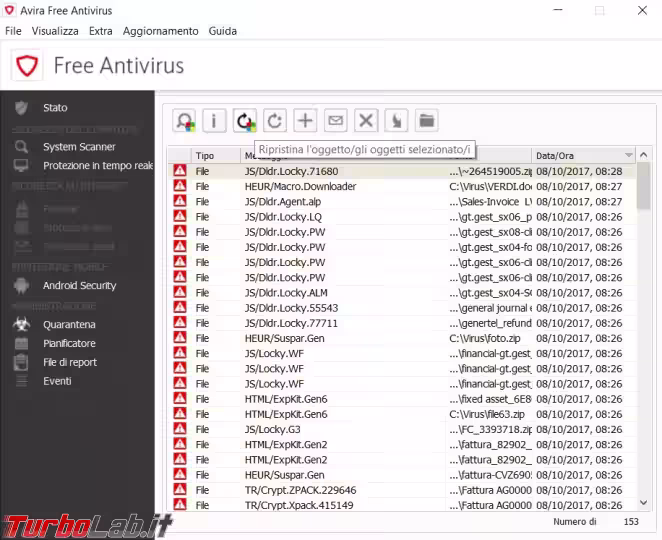Click the warning icon of the JS/Locky.G3 row
662x540 pixels.
(x=180, y=429)
